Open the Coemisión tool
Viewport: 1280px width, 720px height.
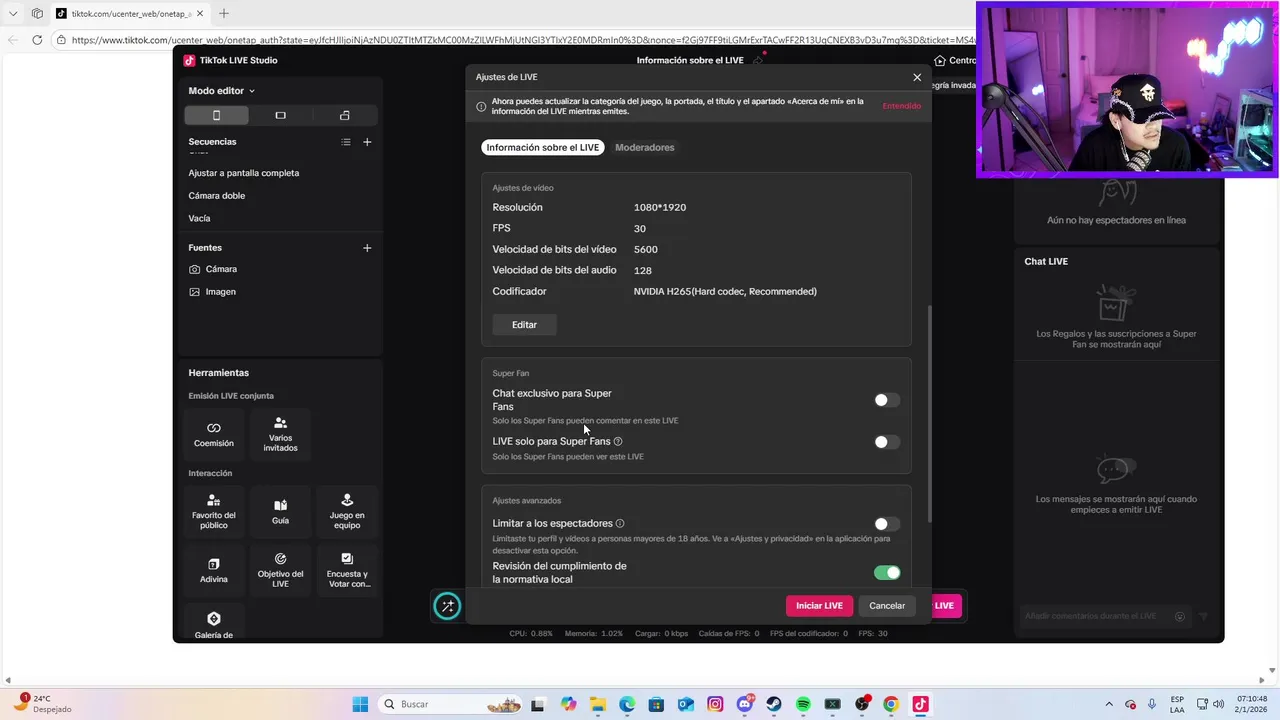pos(214,434)
